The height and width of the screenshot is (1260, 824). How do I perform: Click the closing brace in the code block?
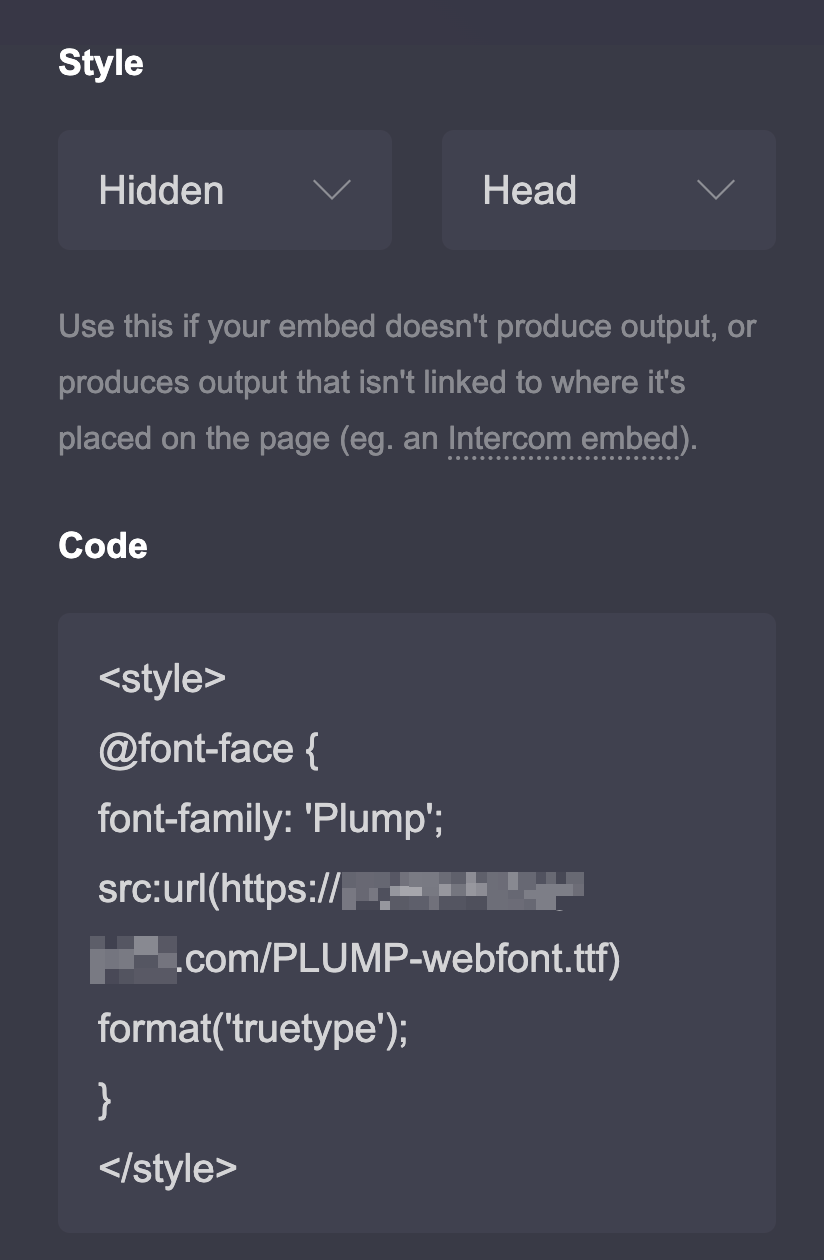point(104,1098)
